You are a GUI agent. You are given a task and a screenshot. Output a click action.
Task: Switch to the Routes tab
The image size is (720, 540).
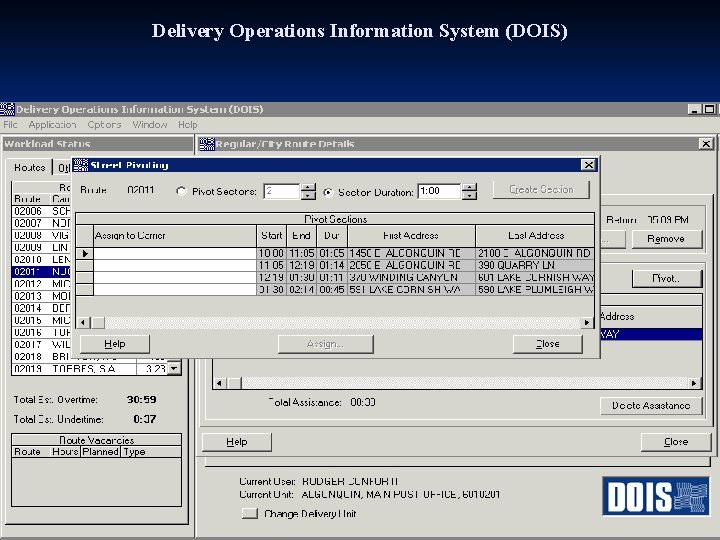click(x=29, y=168)
